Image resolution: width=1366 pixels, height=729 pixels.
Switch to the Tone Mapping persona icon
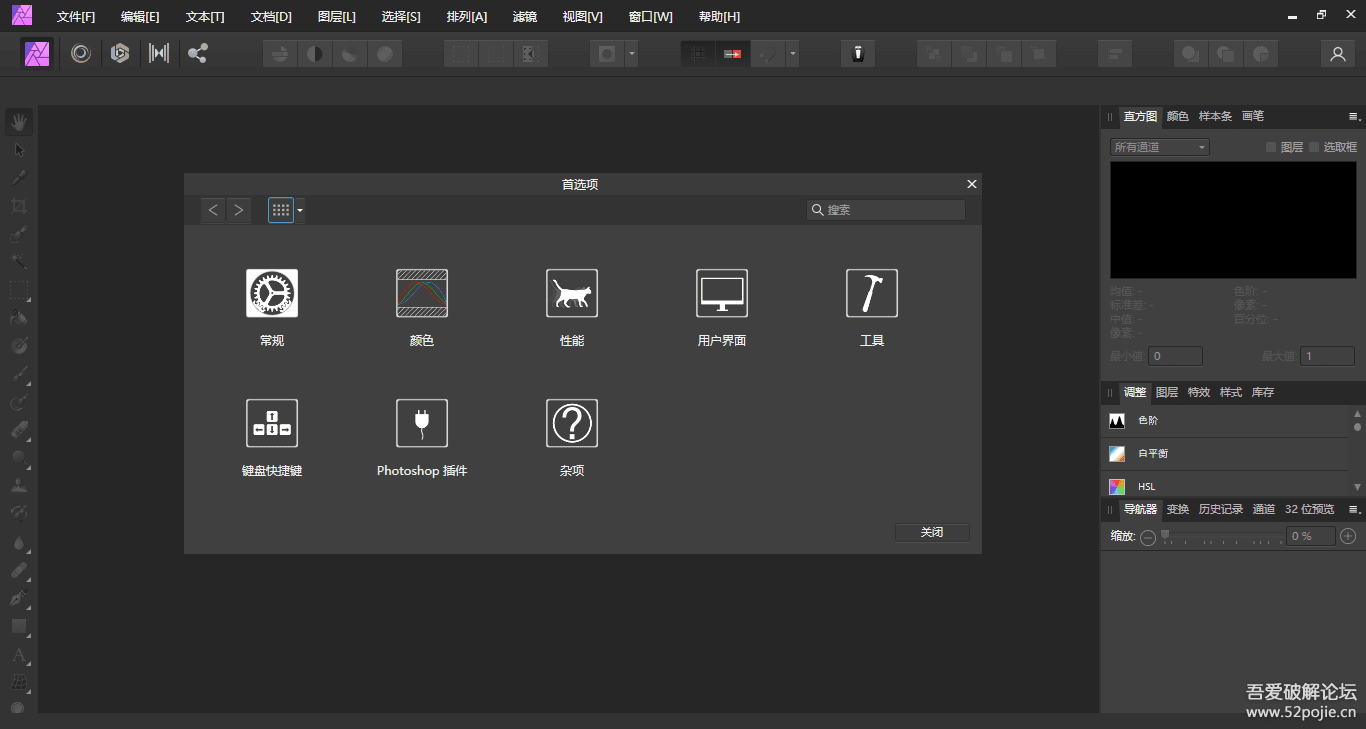(159, 54)
